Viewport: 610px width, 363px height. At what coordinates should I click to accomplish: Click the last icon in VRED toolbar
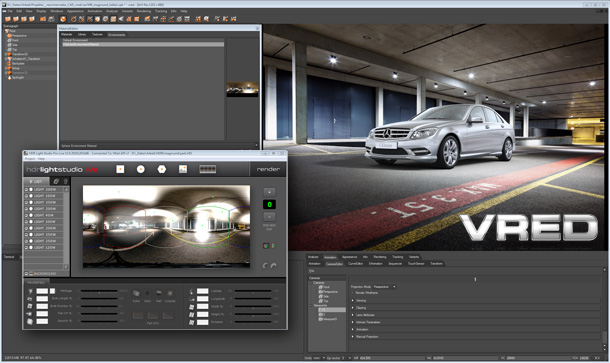click(233, 19)
